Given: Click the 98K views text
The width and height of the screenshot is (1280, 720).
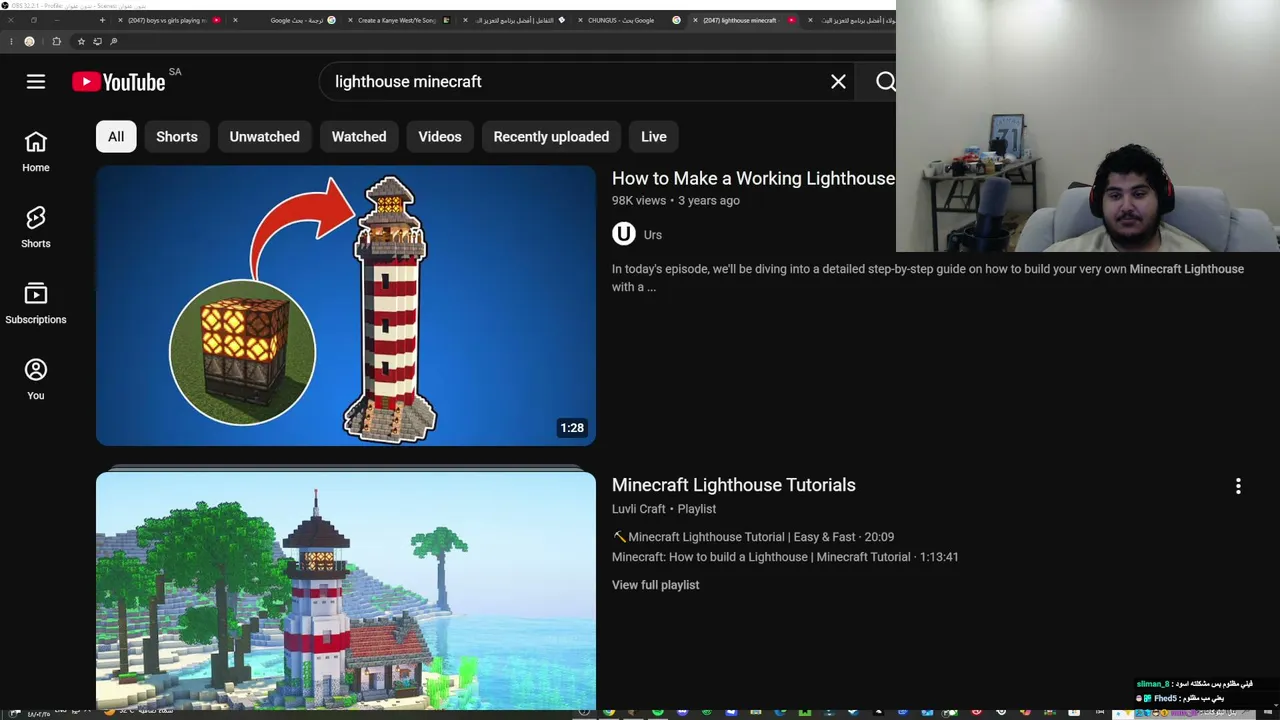Looking at the screenshot, I should (x=639, y=201).
